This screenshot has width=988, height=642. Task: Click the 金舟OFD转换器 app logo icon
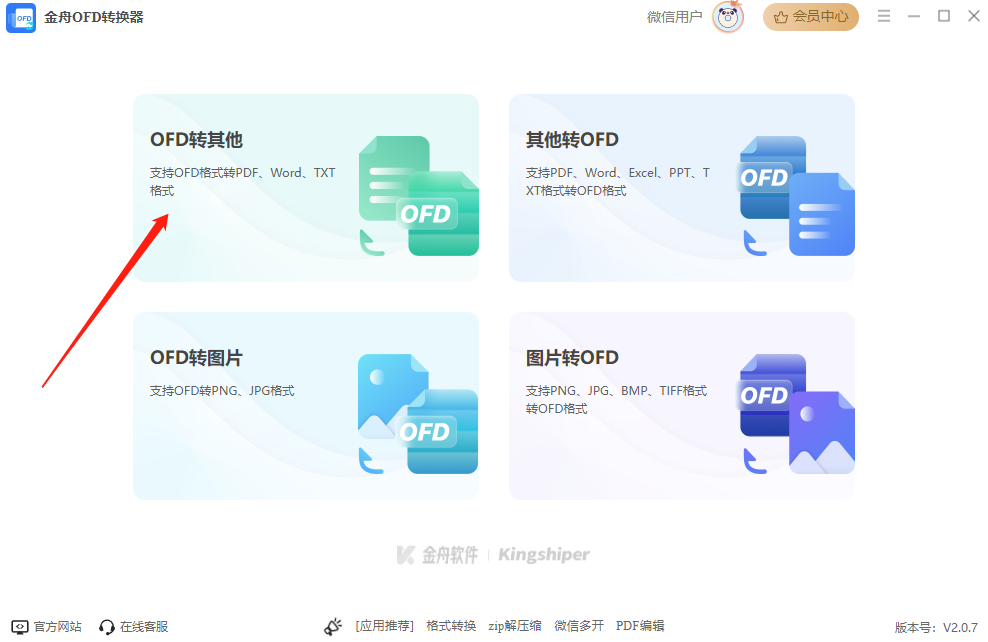click(21, 17)
